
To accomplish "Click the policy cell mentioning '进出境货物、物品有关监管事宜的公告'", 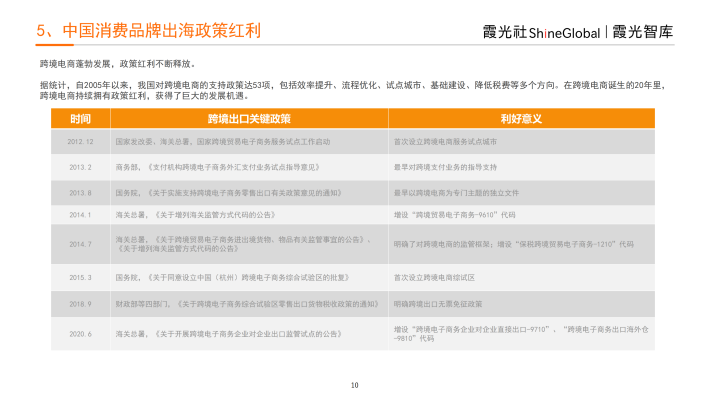I will coord(249,244).
